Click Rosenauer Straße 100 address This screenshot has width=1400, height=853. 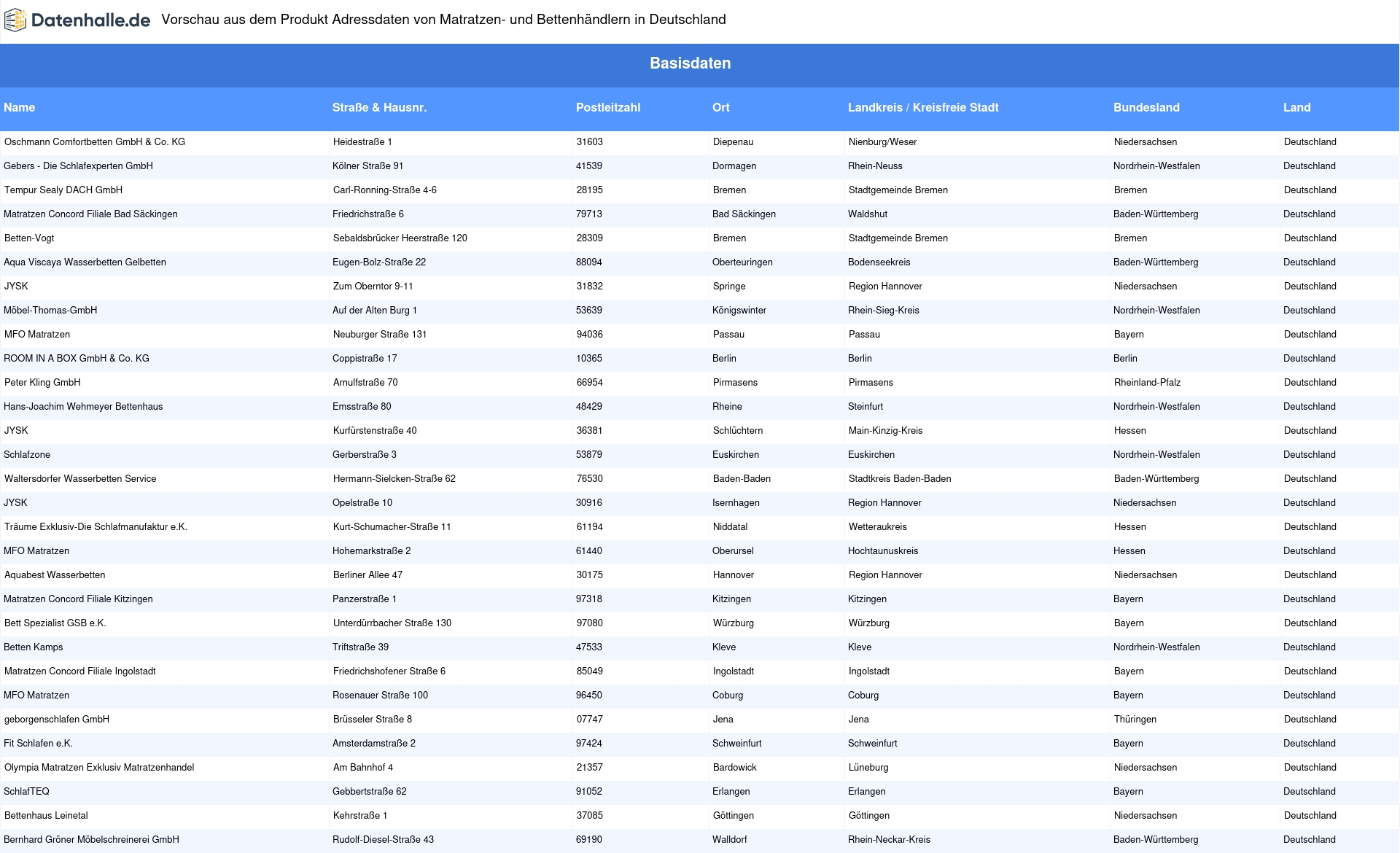click(381, 696)
